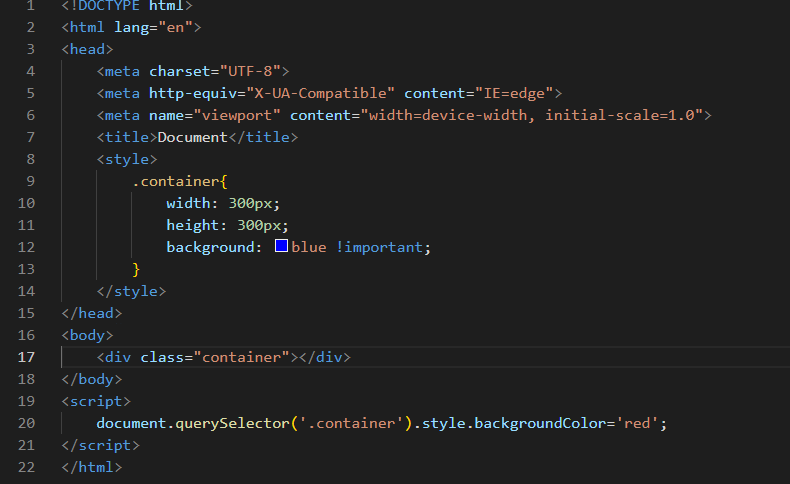Viewport: 790px width, 484px height.
Task: Click the opening <head> tag on line 3
Action: (x=87, y=49)
